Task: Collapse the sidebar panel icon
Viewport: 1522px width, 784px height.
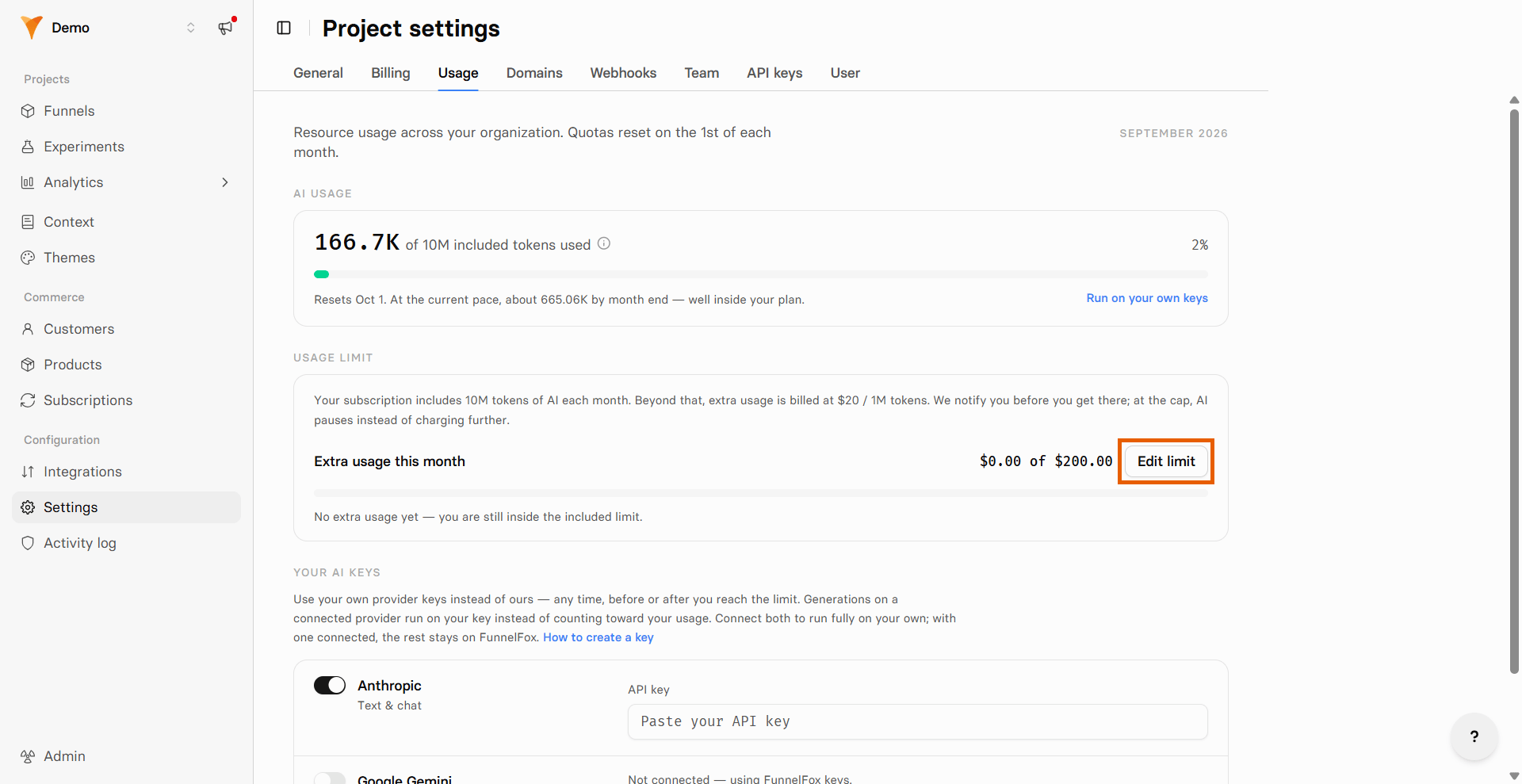Action: point(284,28)
